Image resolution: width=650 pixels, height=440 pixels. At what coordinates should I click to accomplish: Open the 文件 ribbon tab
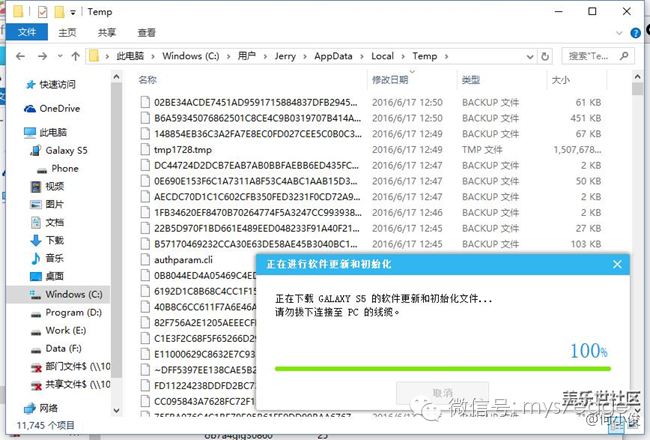tap(27, 32)
